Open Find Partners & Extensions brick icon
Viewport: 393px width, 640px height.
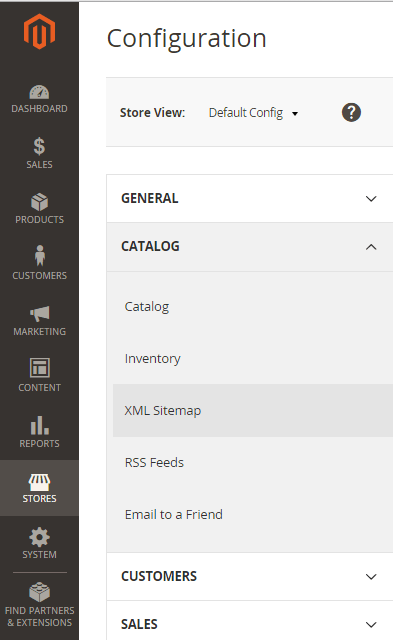click(40, 592)
